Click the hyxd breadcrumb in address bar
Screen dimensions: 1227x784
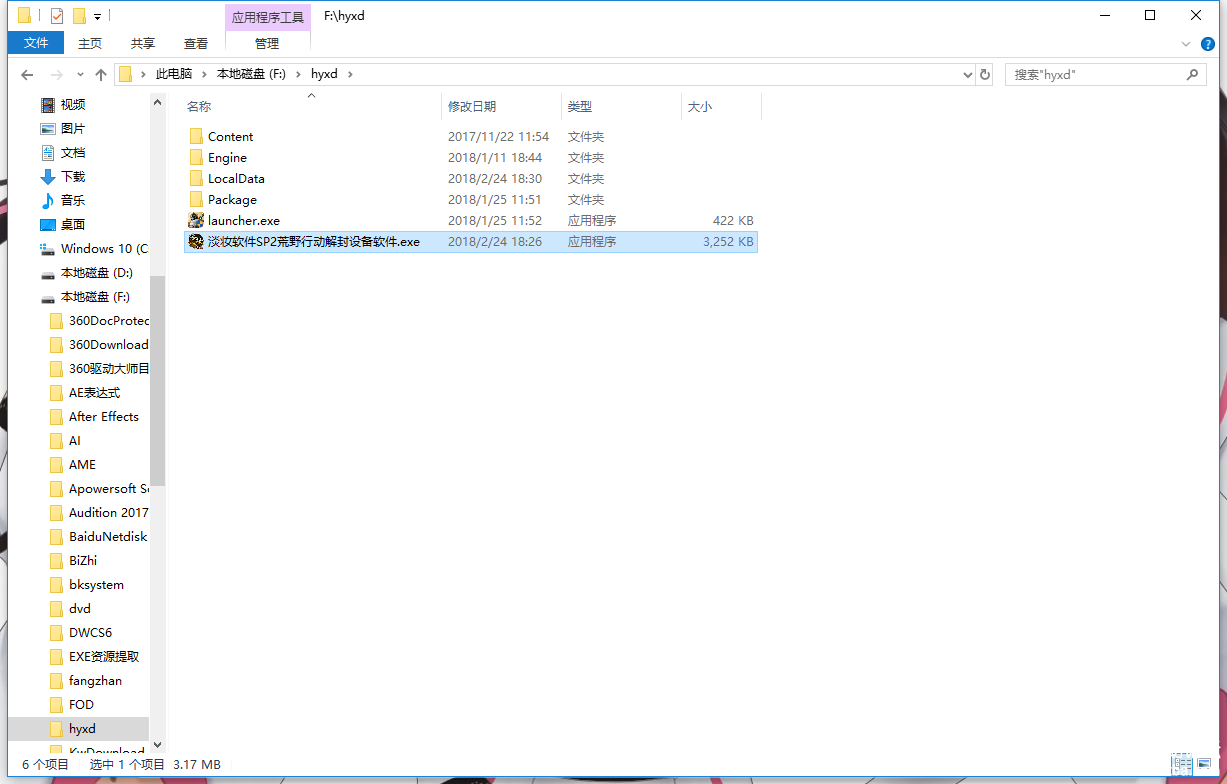click(x=324, y=74)
